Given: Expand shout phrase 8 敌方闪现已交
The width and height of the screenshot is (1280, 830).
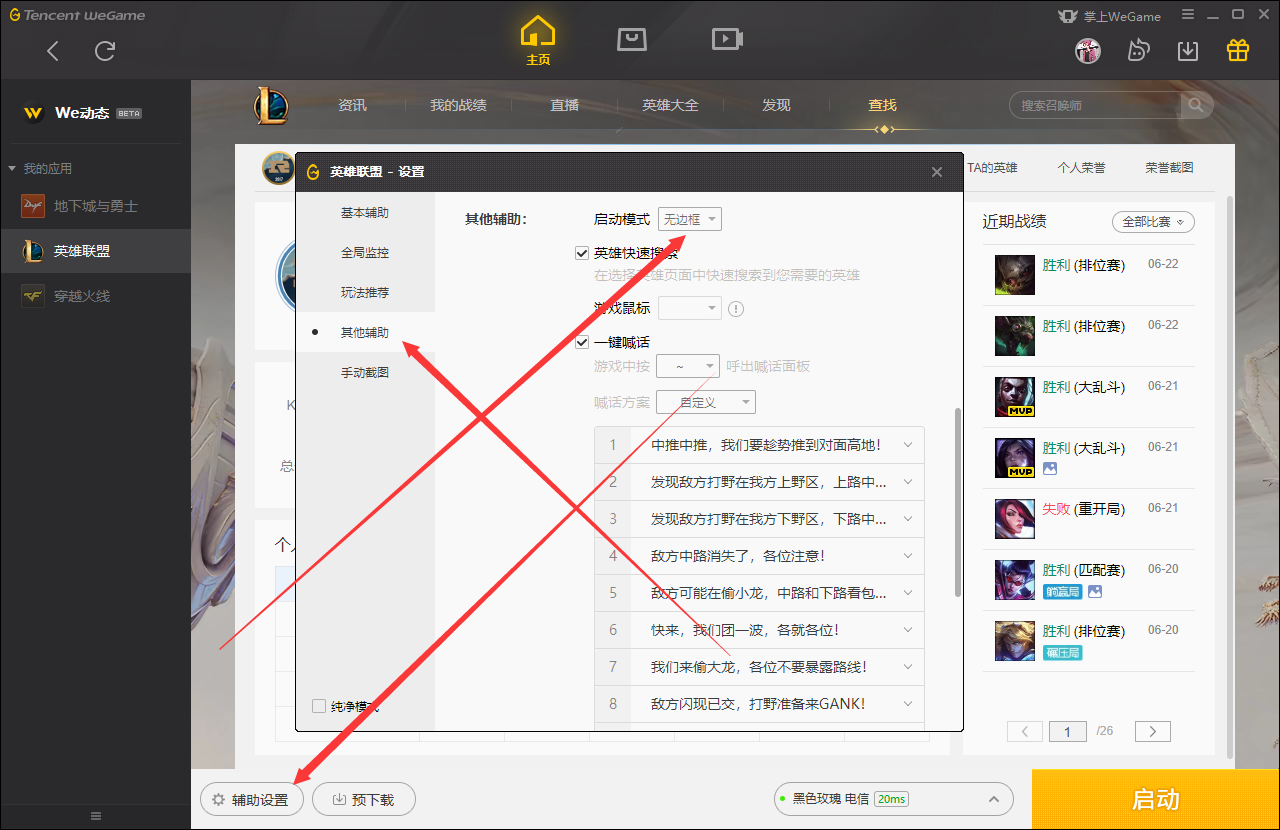Looking at the screenshot, I should pos(908,704).
